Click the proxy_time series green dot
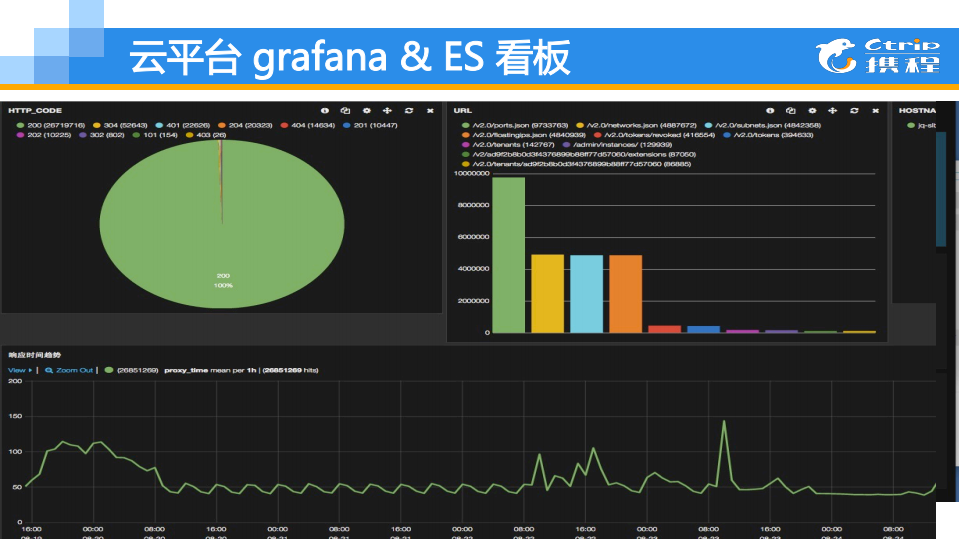The height and width of the screenshot is (539, 959). click(108, 370)
